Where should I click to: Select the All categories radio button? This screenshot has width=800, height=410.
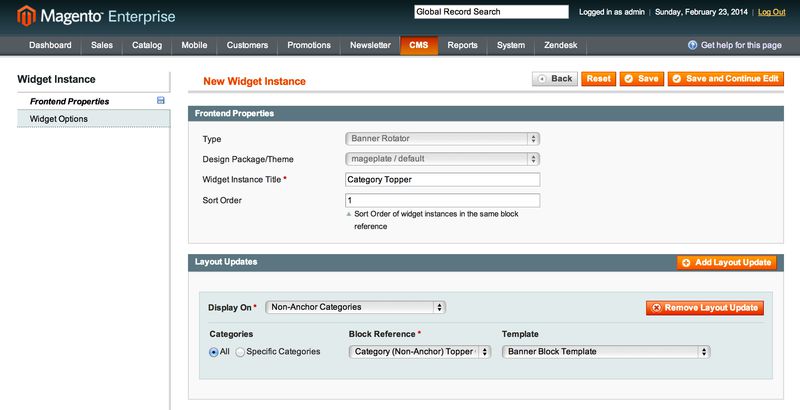(214, 352)
